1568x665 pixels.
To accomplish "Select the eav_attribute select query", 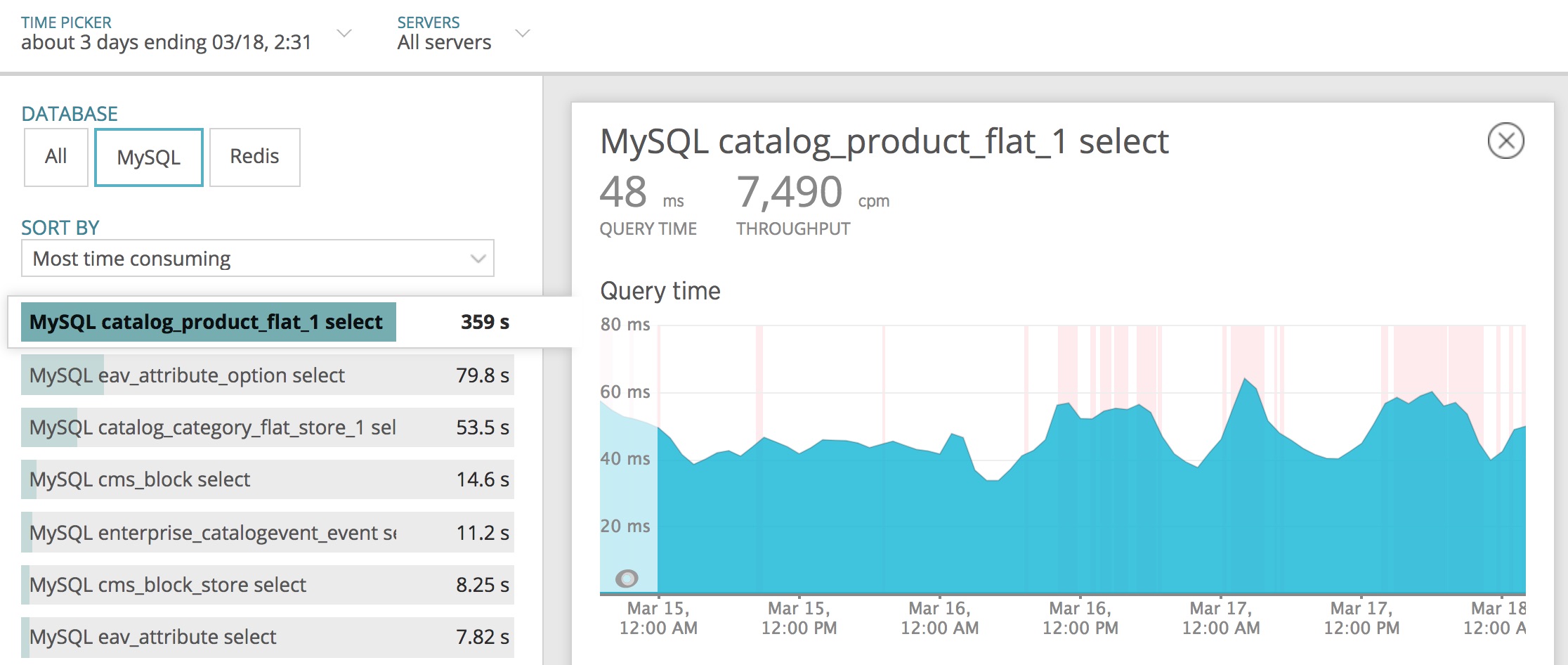I will coord(151,637).
